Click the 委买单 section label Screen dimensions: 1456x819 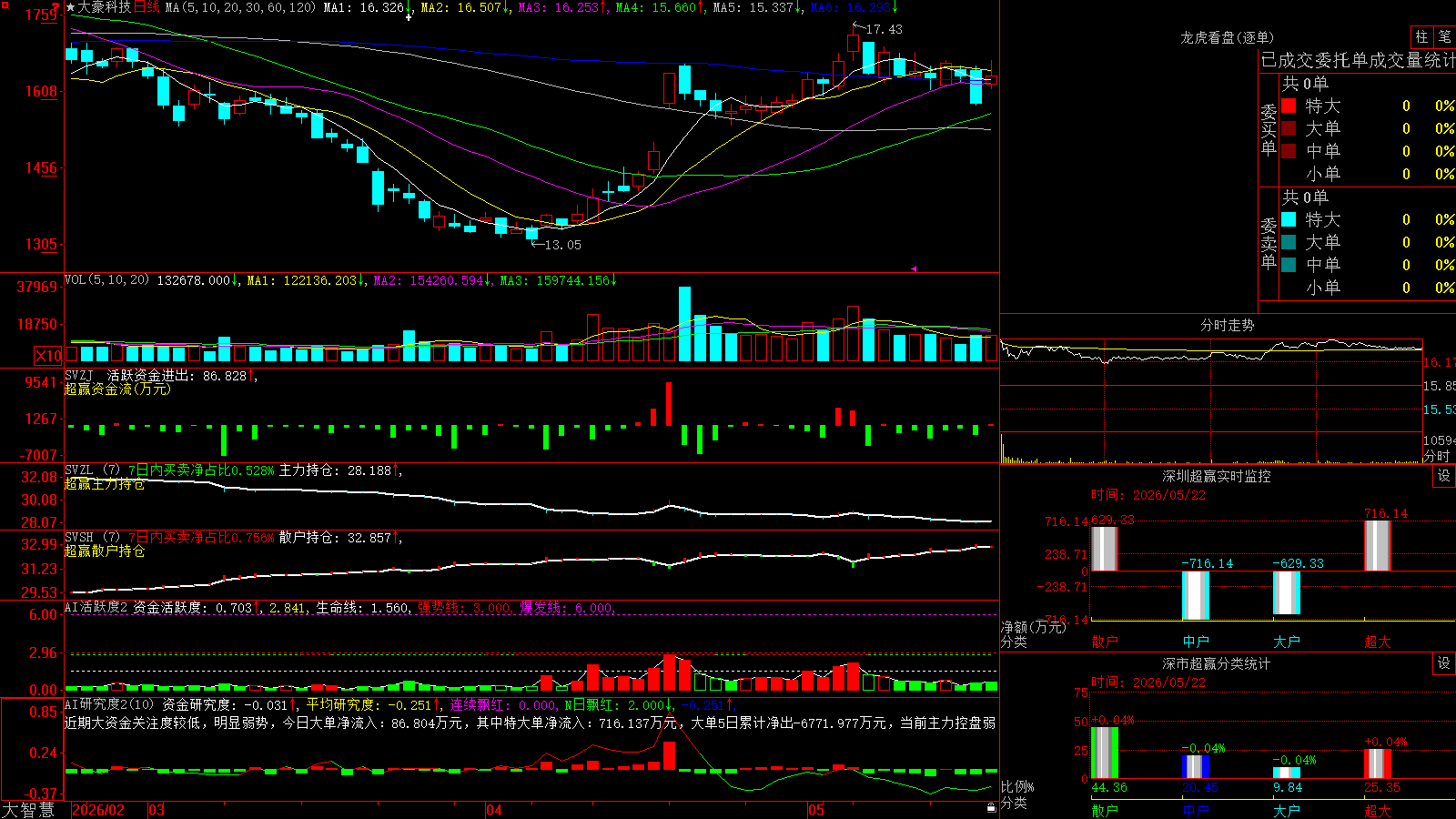tap(1269, 129)
